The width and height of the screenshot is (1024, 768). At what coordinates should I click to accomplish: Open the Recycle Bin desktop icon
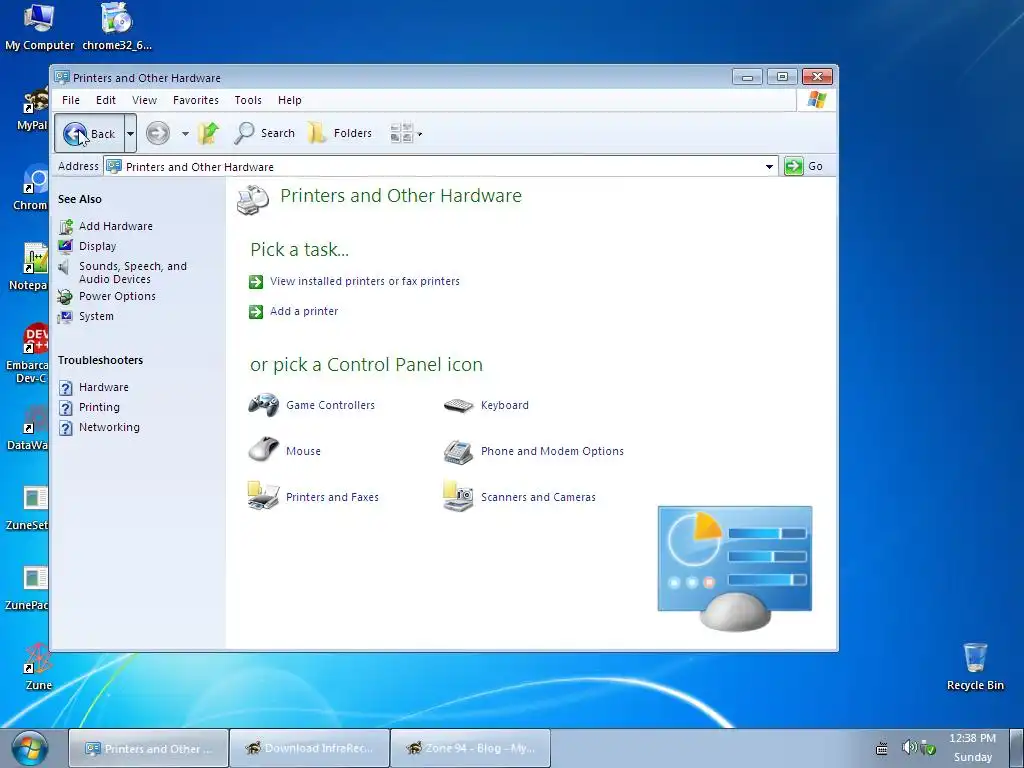point(975,656)
